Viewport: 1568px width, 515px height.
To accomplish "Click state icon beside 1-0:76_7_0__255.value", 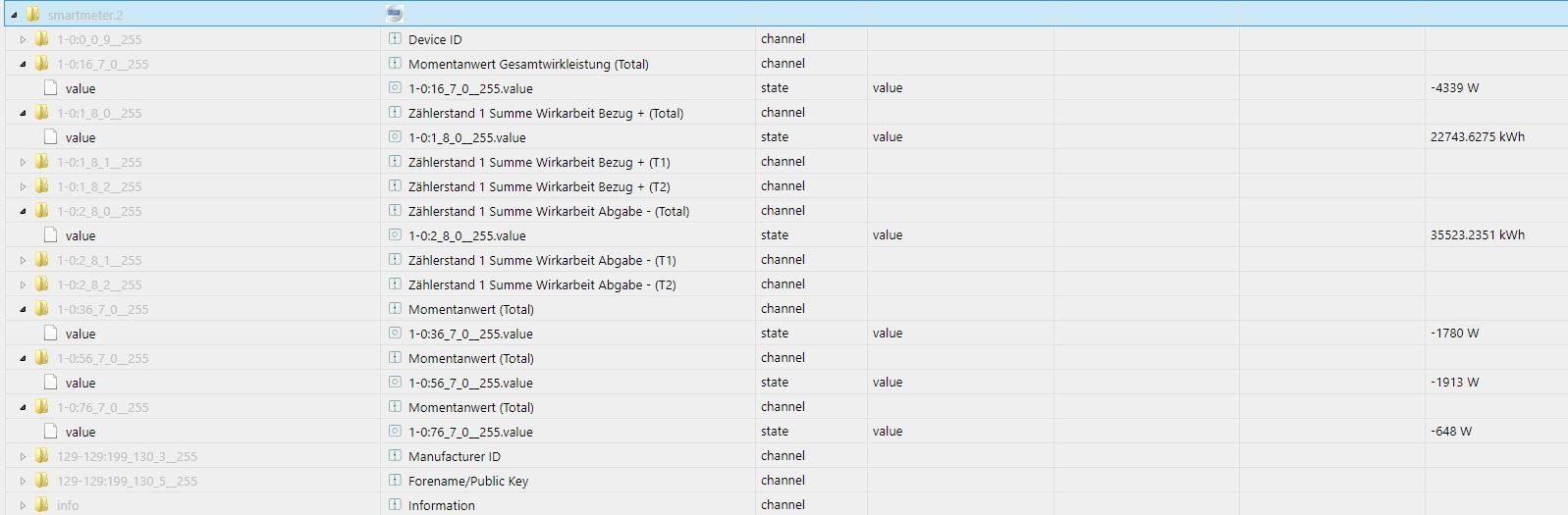I will point(395,432).
